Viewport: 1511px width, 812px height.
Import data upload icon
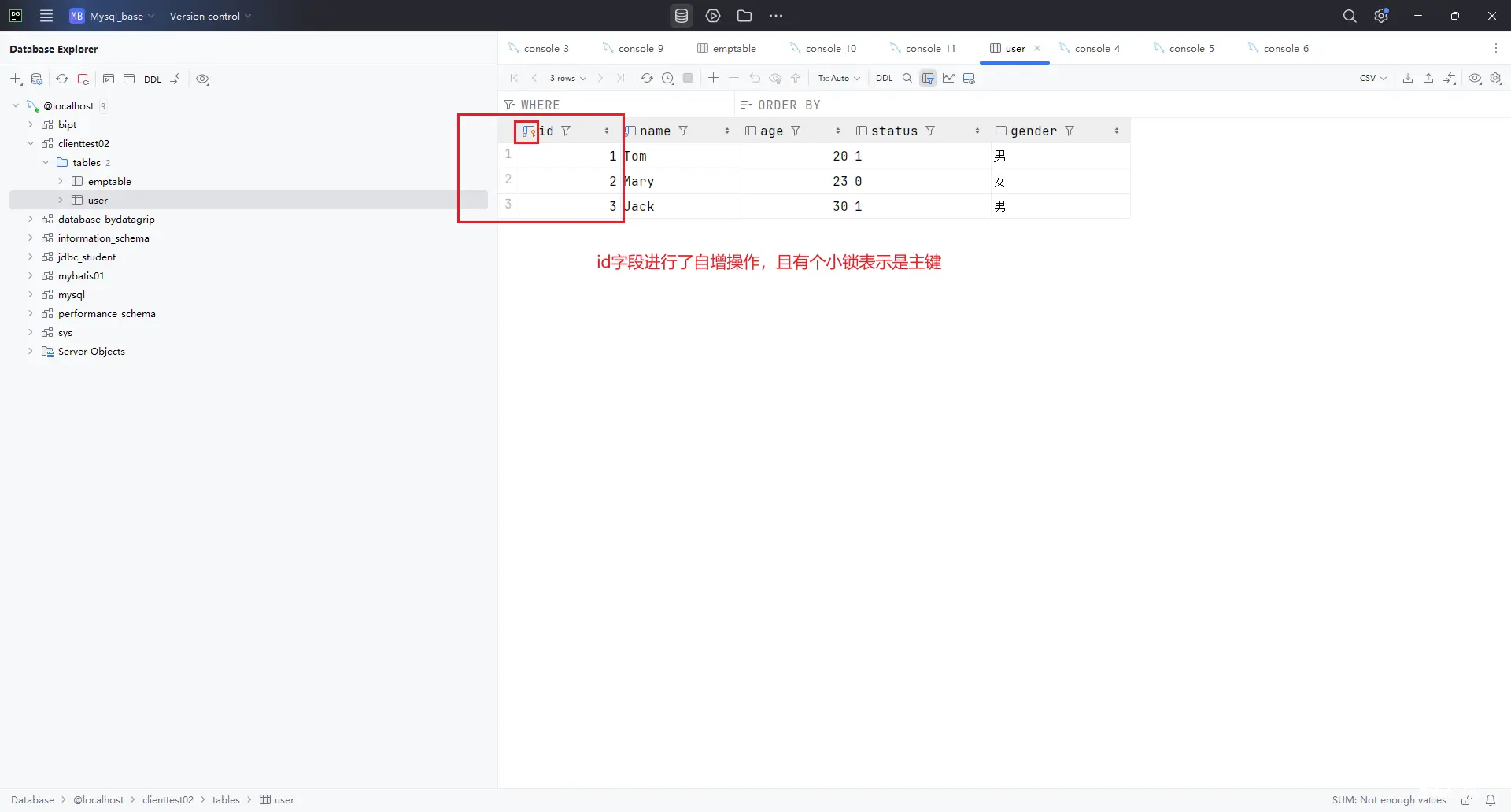click(x=1428, y=78)
